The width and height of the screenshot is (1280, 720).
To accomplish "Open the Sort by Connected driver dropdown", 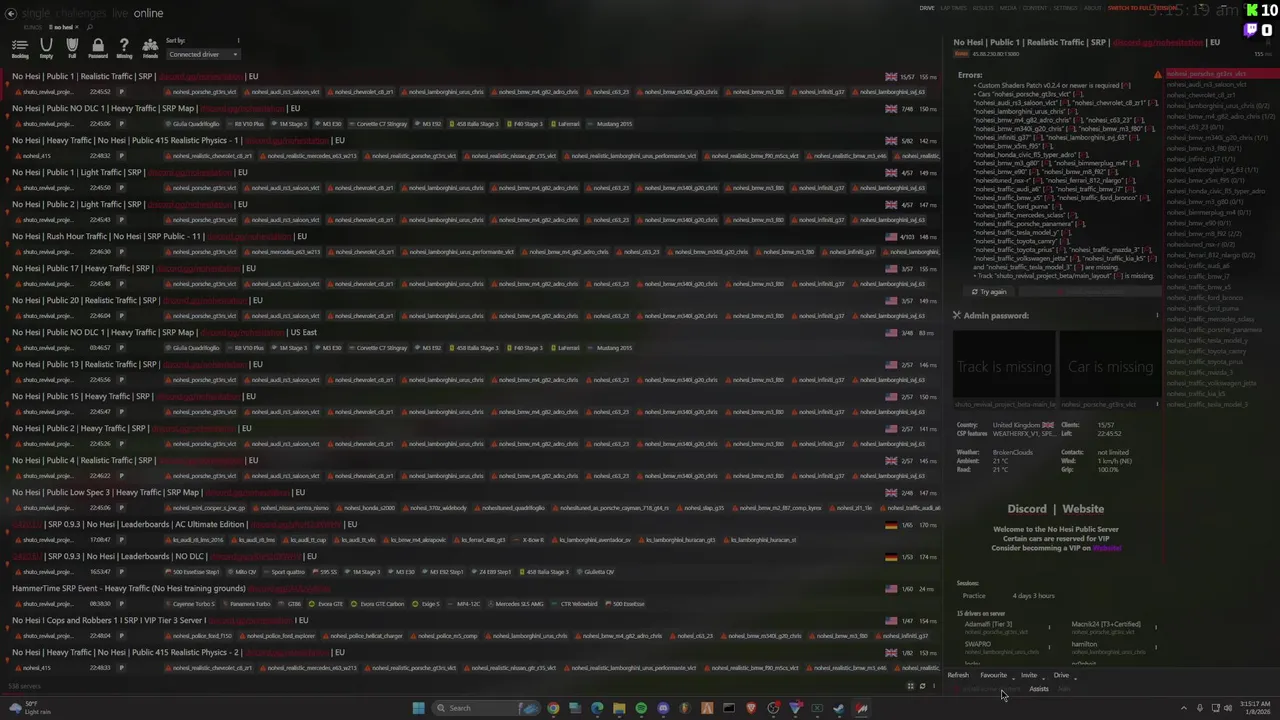I will pos(203,54).
